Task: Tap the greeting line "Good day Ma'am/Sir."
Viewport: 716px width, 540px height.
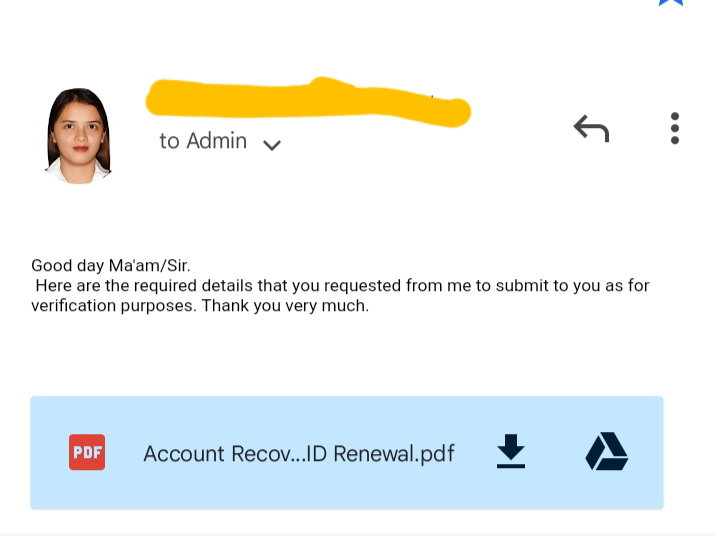Action: coord(111,265)
